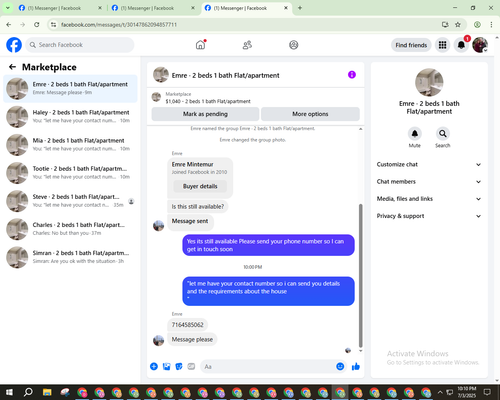Open the action center notifications icon
500x400 pixels.
point(487,392)
